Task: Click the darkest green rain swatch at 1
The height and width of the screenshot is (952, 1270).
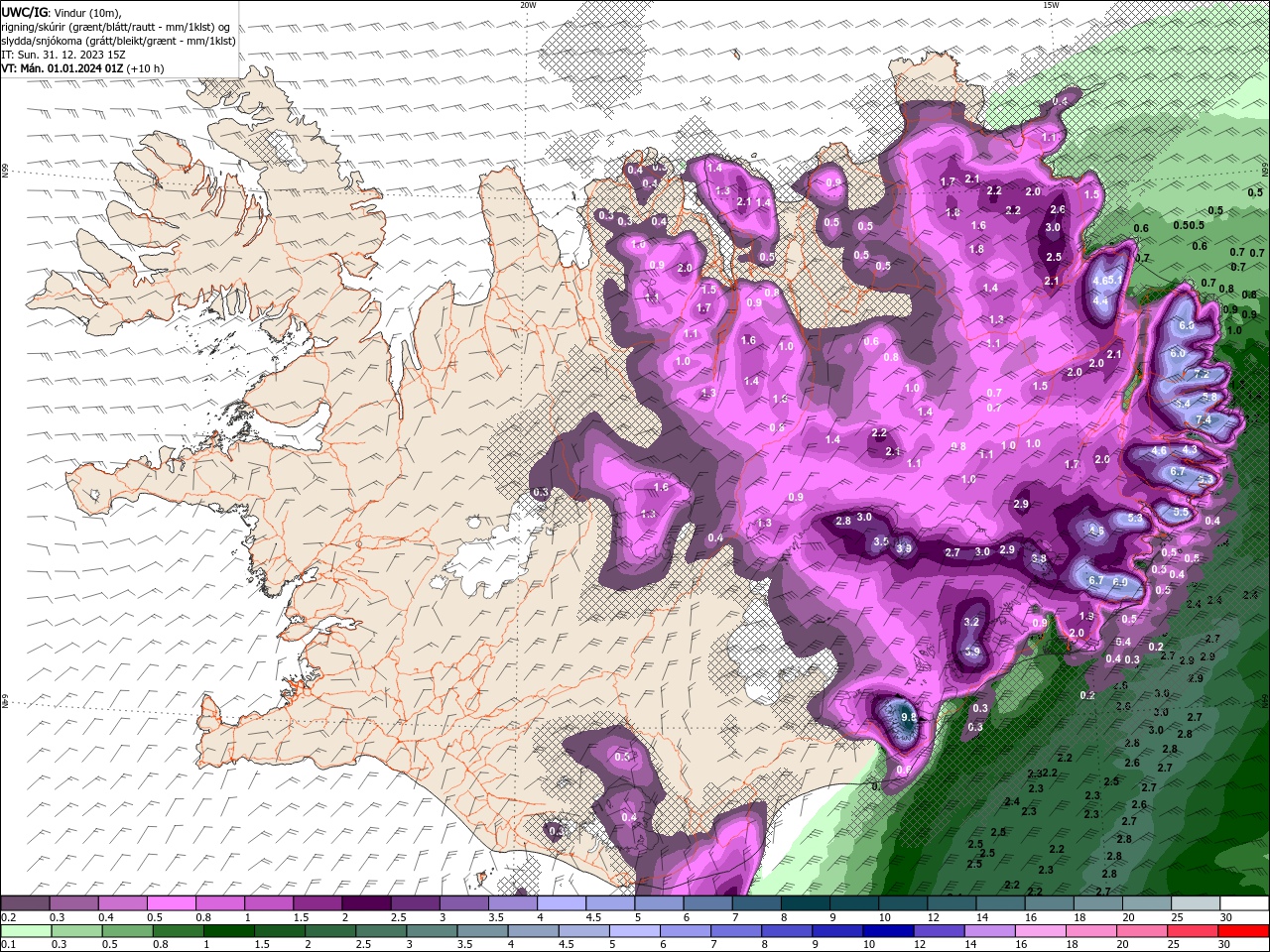Action: point(230,931)
